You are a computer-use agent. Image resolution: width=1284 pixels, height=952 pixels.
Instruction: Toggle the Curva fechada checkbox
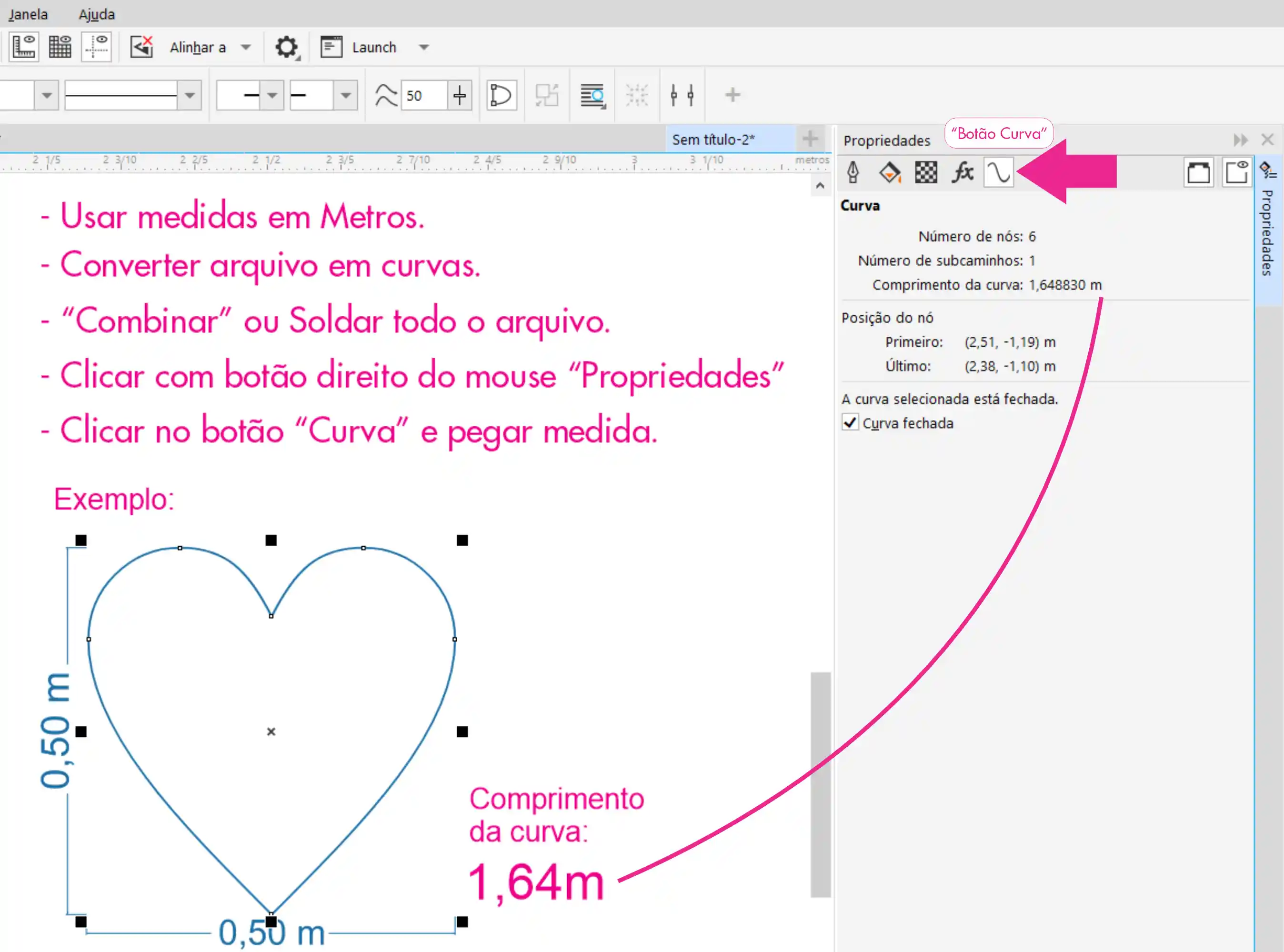pos(850,422)
